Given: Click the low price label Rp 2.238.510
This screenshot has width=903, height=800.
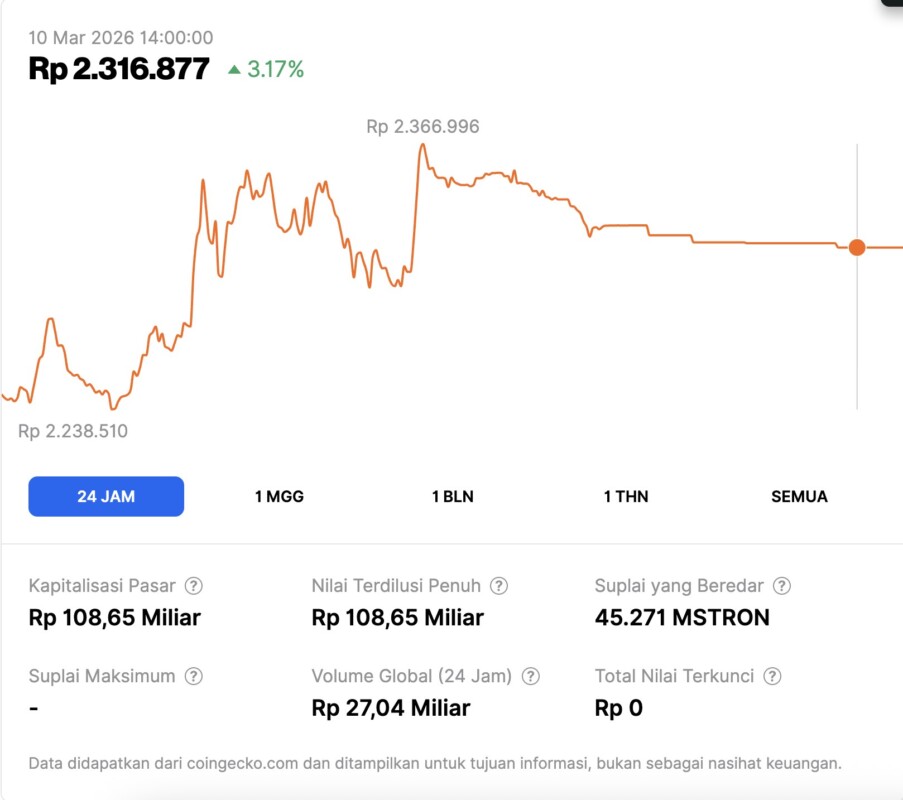Looking at the screenshot, I should click(x=73, y=431).
